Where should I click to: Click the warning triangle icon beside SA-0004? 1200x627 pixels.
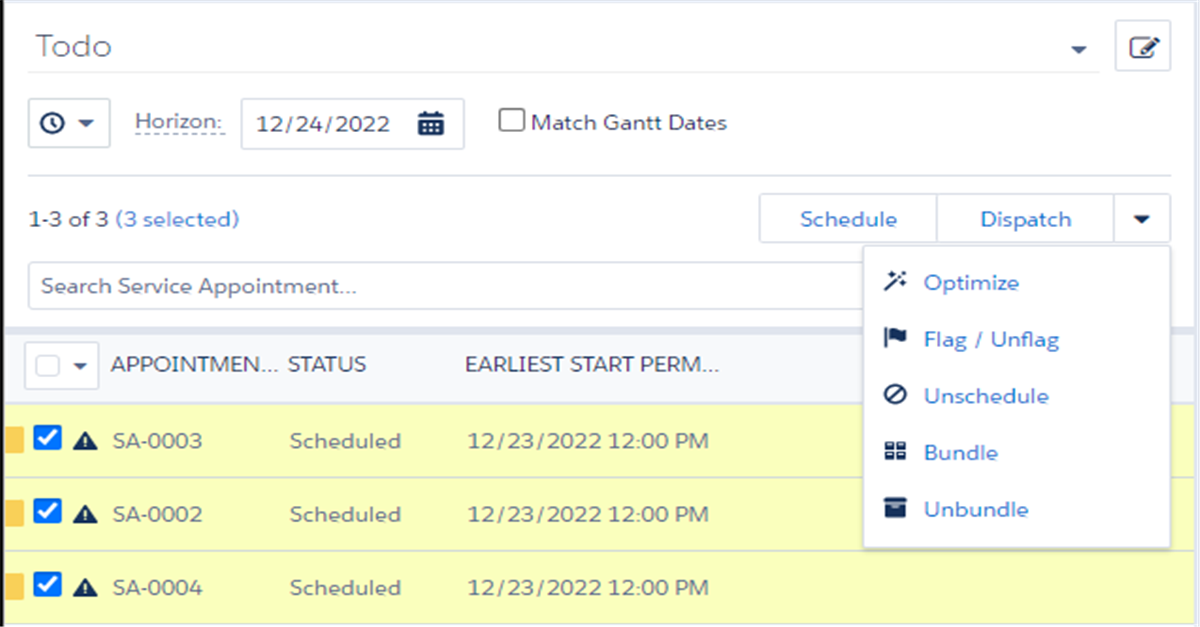(86, 588)
